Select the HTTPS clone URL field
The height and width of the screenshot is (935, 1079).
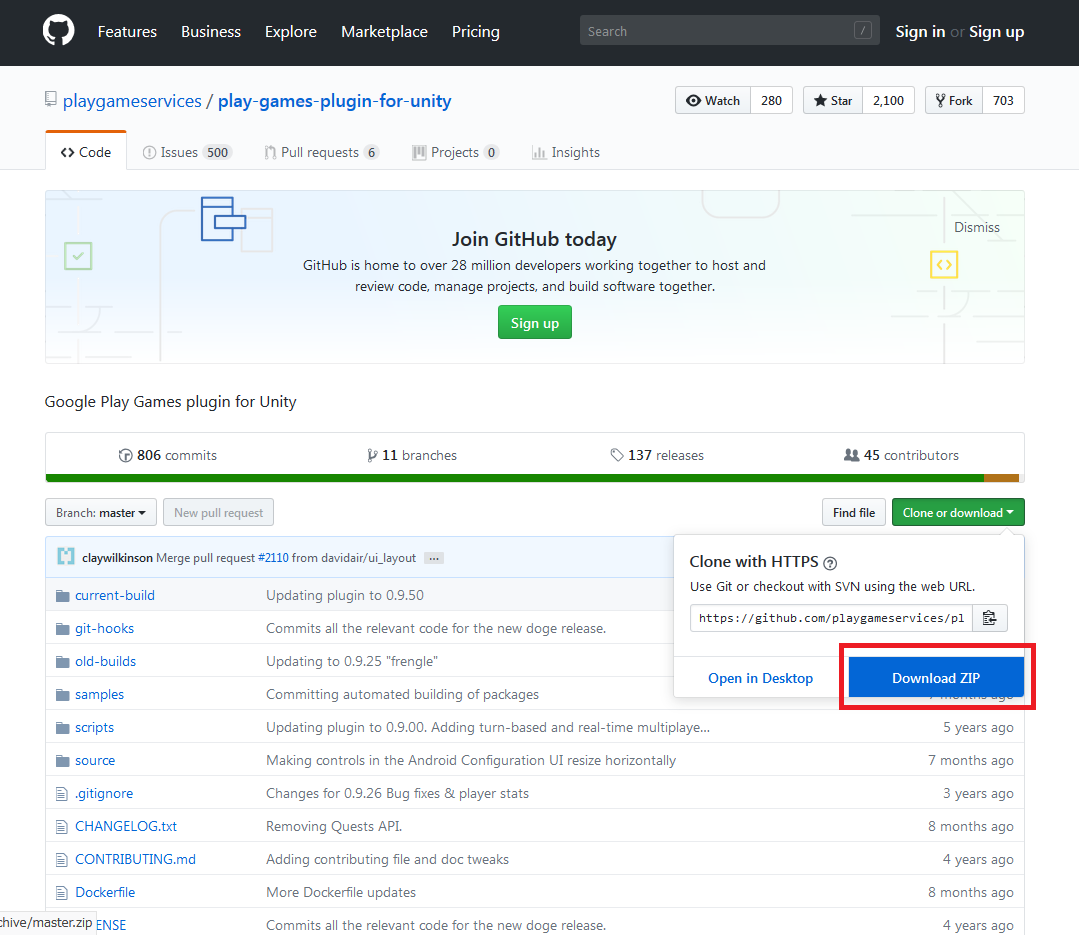(x=831, y=618)
